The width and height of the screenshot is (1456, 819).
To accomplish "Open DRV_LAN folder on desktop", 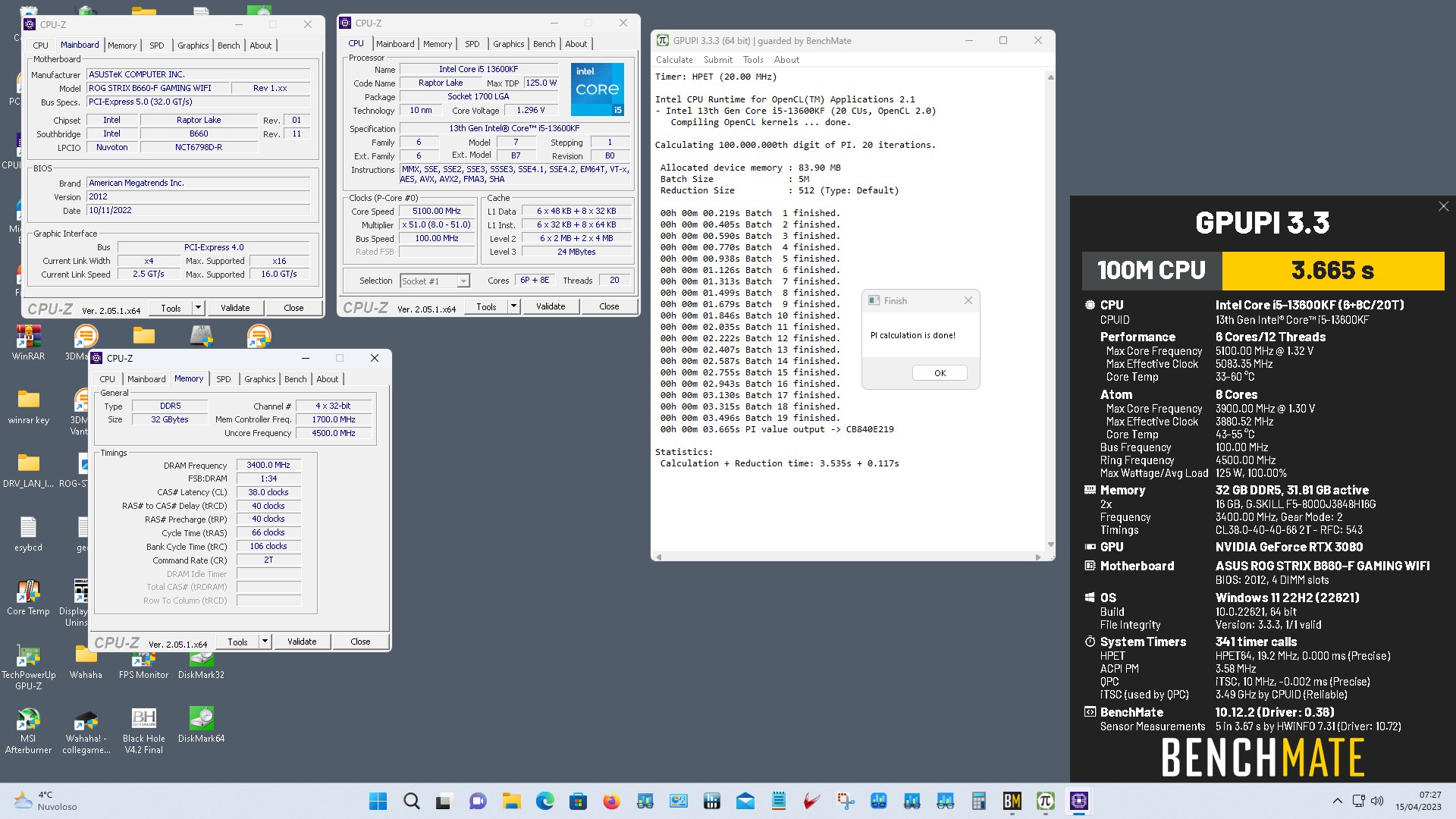I will coord(28,469).
